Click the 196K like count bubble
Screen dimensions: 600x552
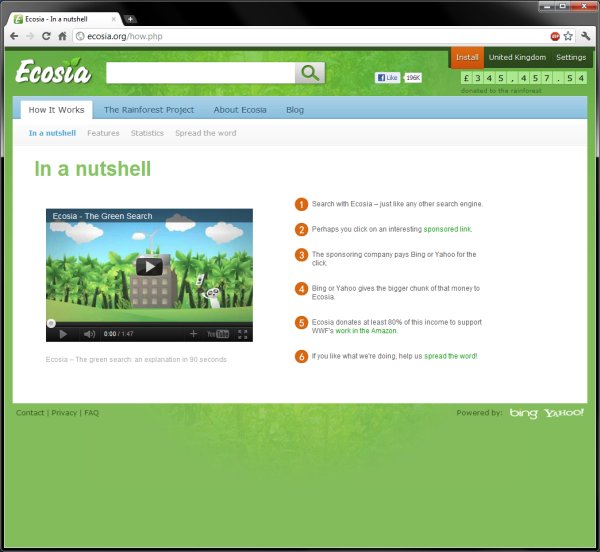tap(413, 78)
